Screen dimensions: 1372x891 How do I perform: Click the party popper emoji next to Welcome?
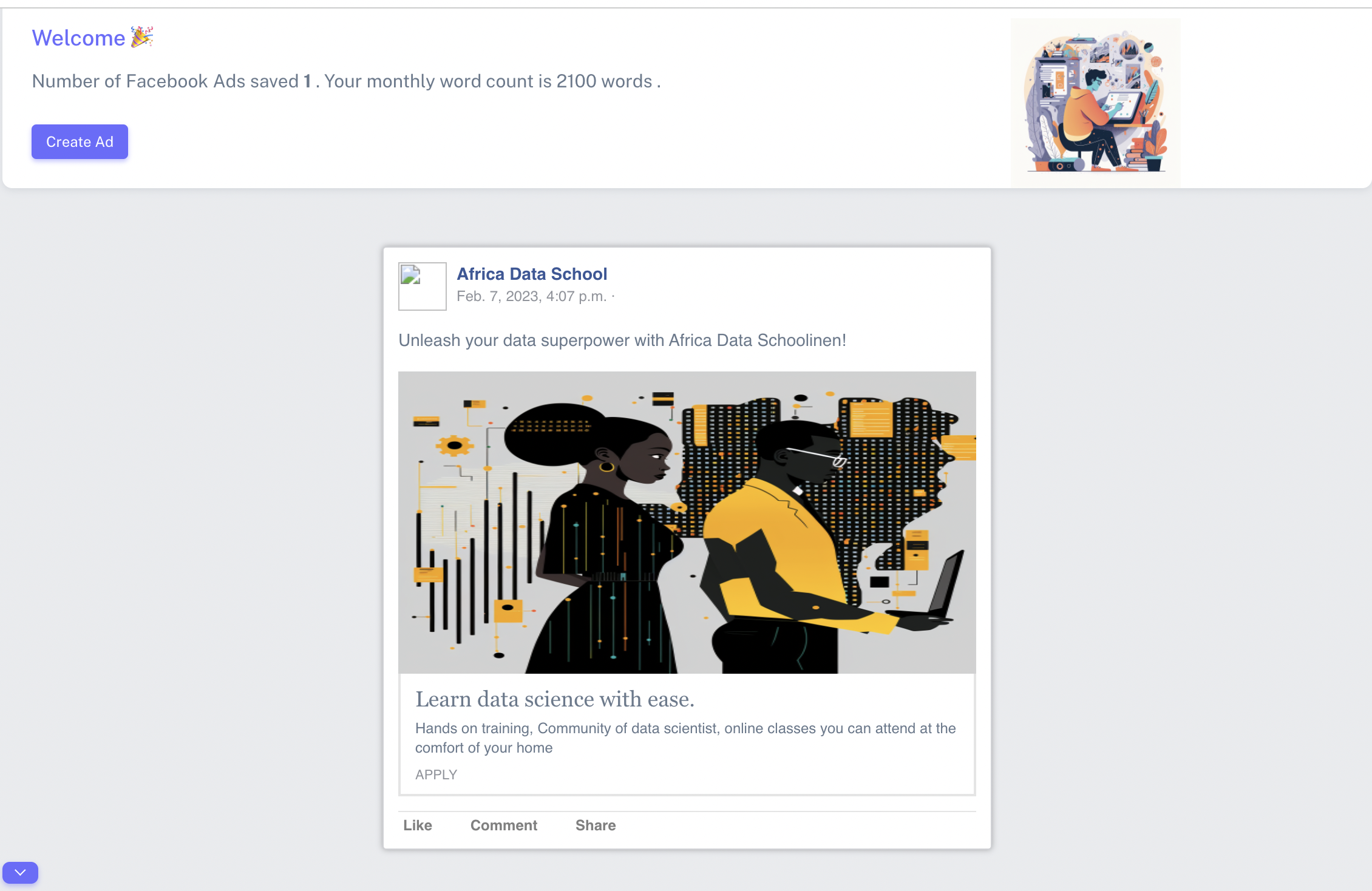point(142,37)
